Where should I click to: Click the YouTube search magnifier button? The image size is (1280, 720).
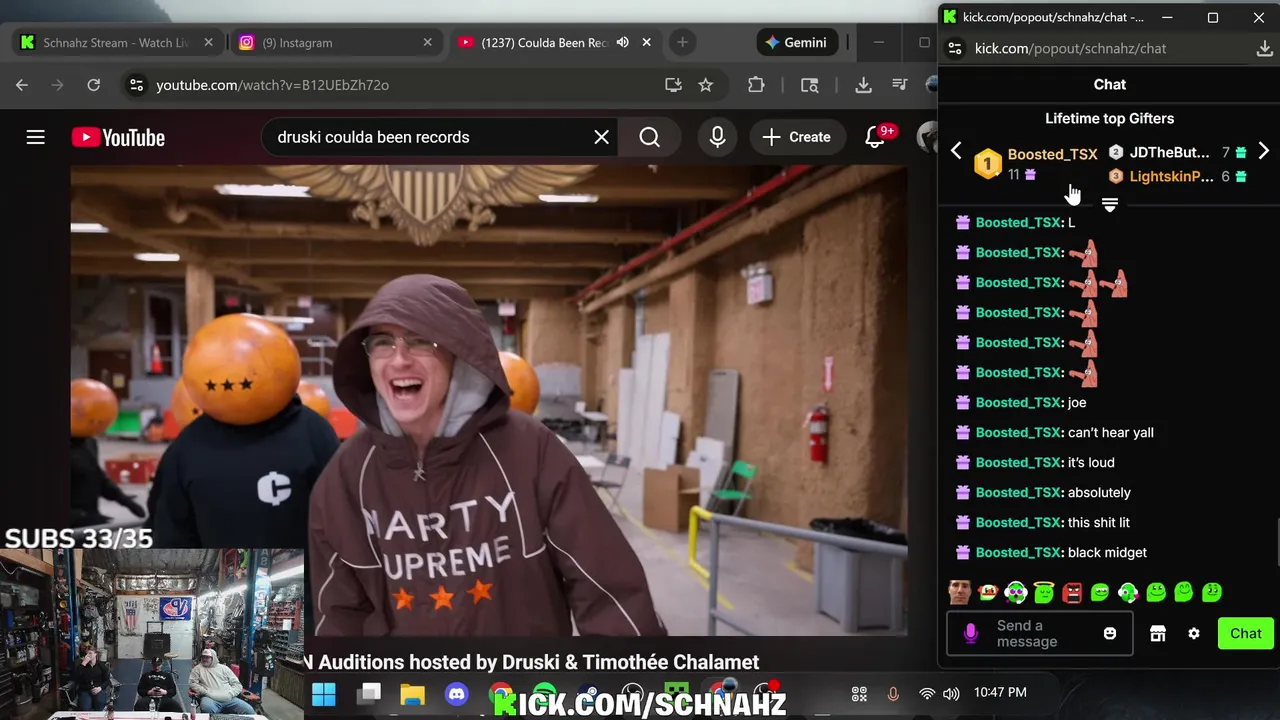[650, 137]
